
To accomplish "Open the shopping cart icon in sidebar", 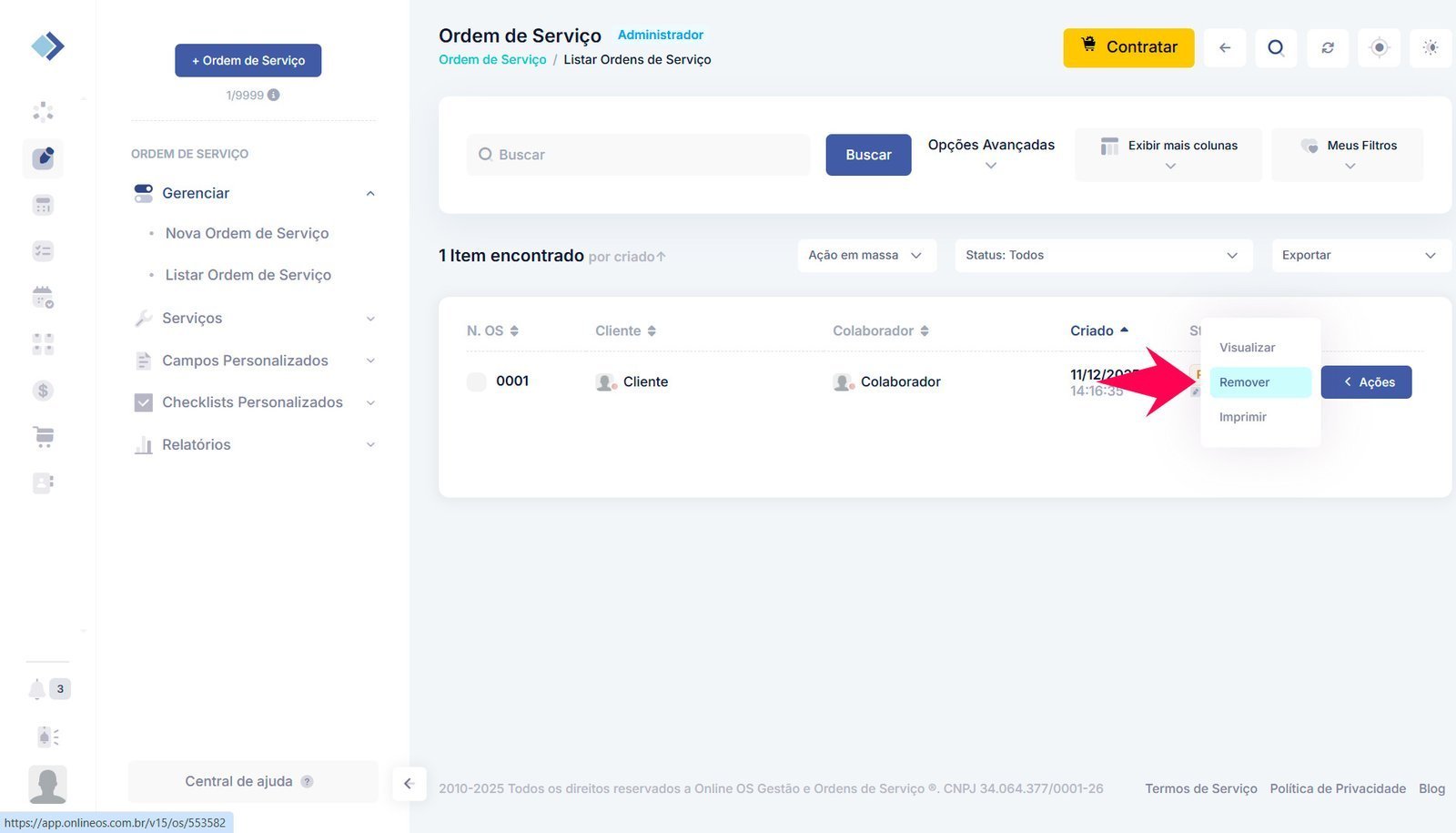I will [x=43, y=437].
